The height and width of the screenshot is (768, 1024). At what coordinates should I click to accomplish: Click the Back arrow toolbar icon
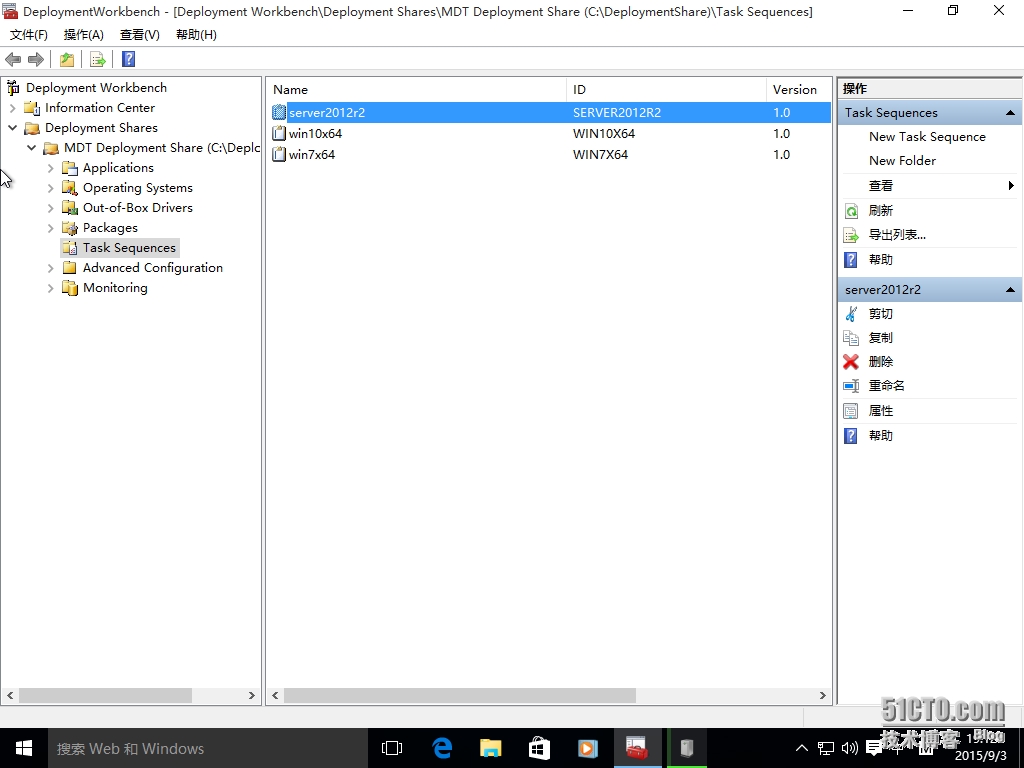pos(13,59)
